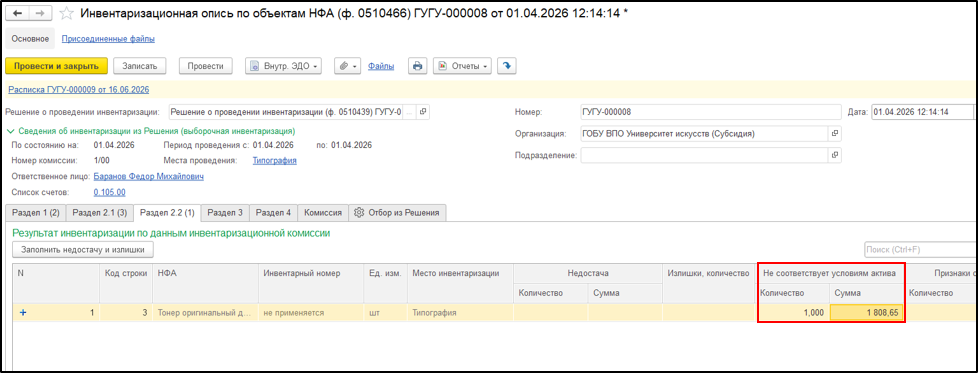The width and height of the screenshot is (978, 373).
Task: Select the шт unit cell
Action: (x=385, y=313)
